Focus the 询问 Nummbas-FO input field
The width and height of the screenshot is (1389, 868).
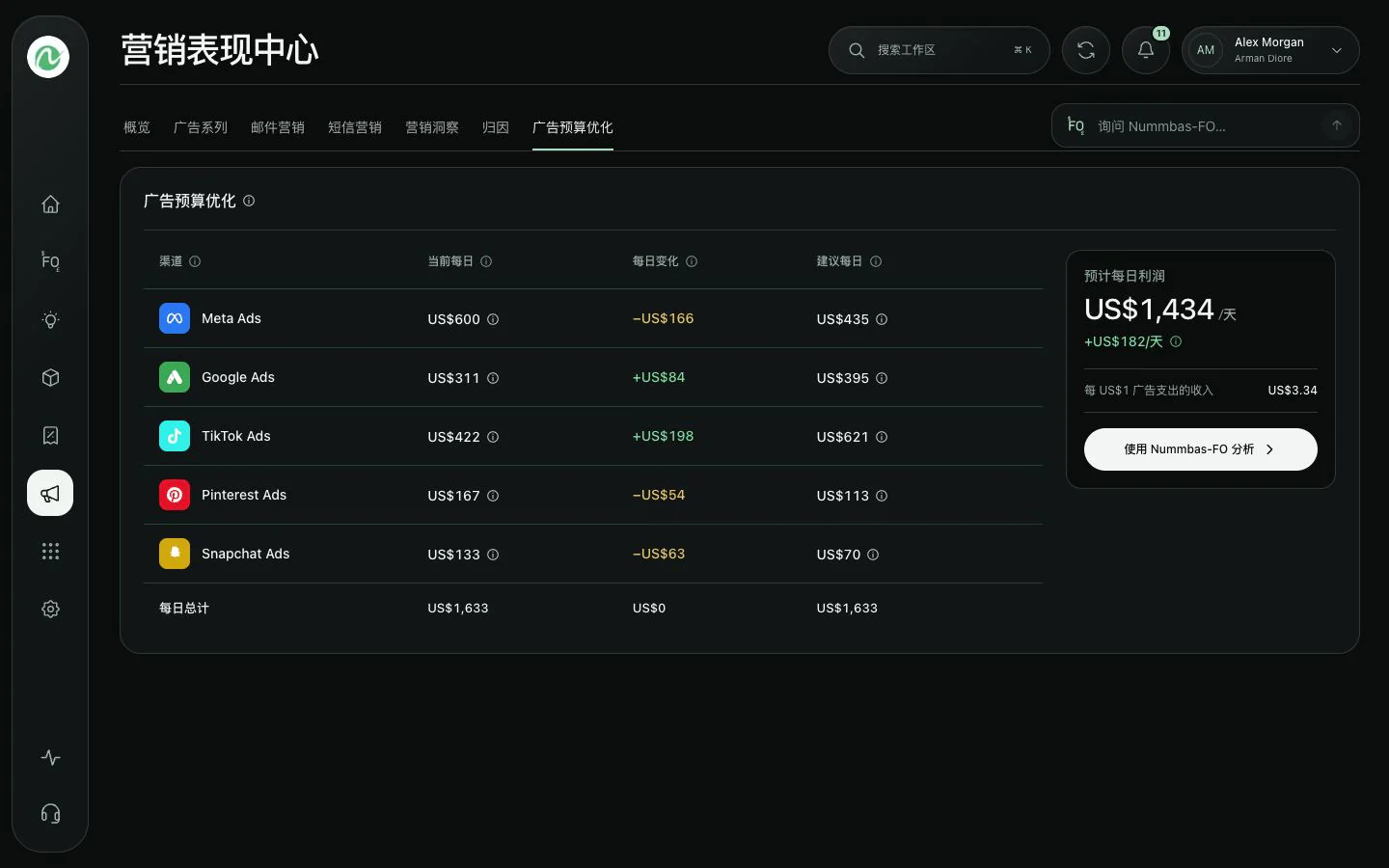(1206, 125)
